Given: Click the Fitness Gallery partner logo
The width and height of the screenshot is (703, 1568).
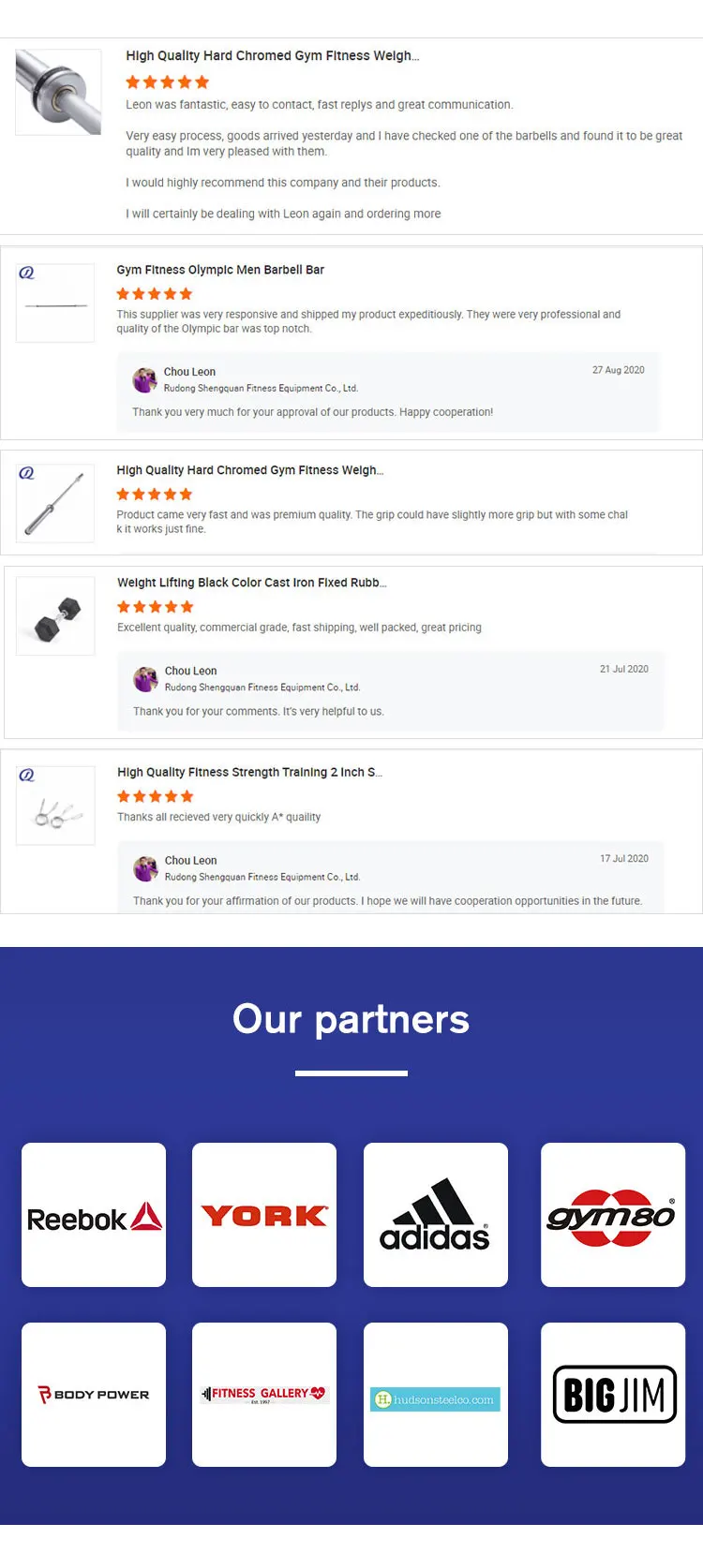Looking at the screenshot, I should [x=264, y=1395].
